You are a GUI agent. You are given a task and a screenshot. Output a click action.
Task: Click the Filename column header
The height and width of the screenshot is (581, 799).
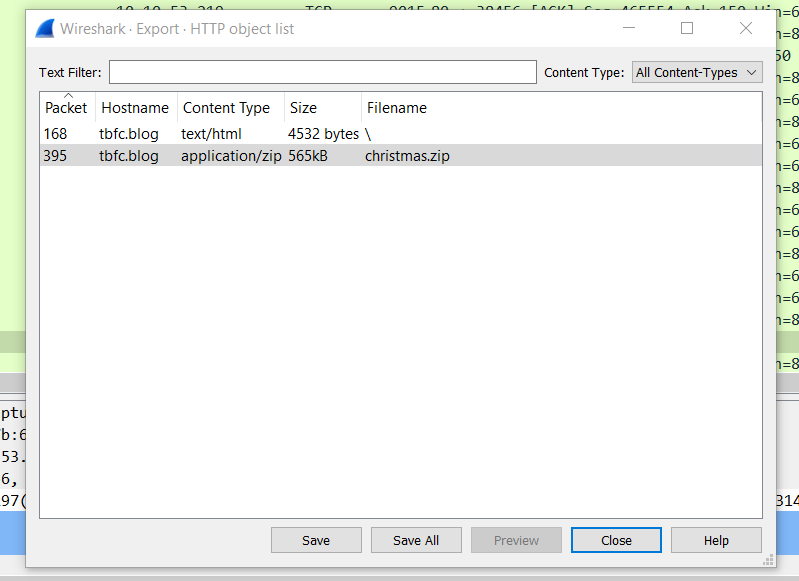397,108
